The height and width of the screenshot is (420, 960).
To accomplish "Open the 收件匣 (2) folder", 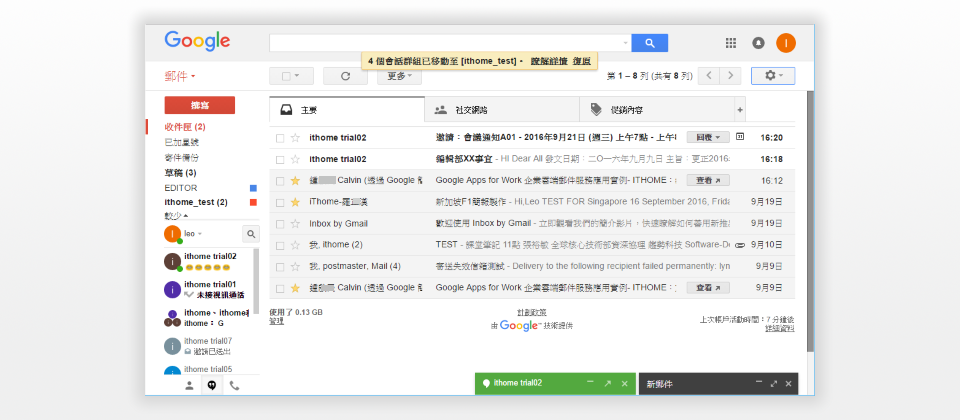I will 185,127.
